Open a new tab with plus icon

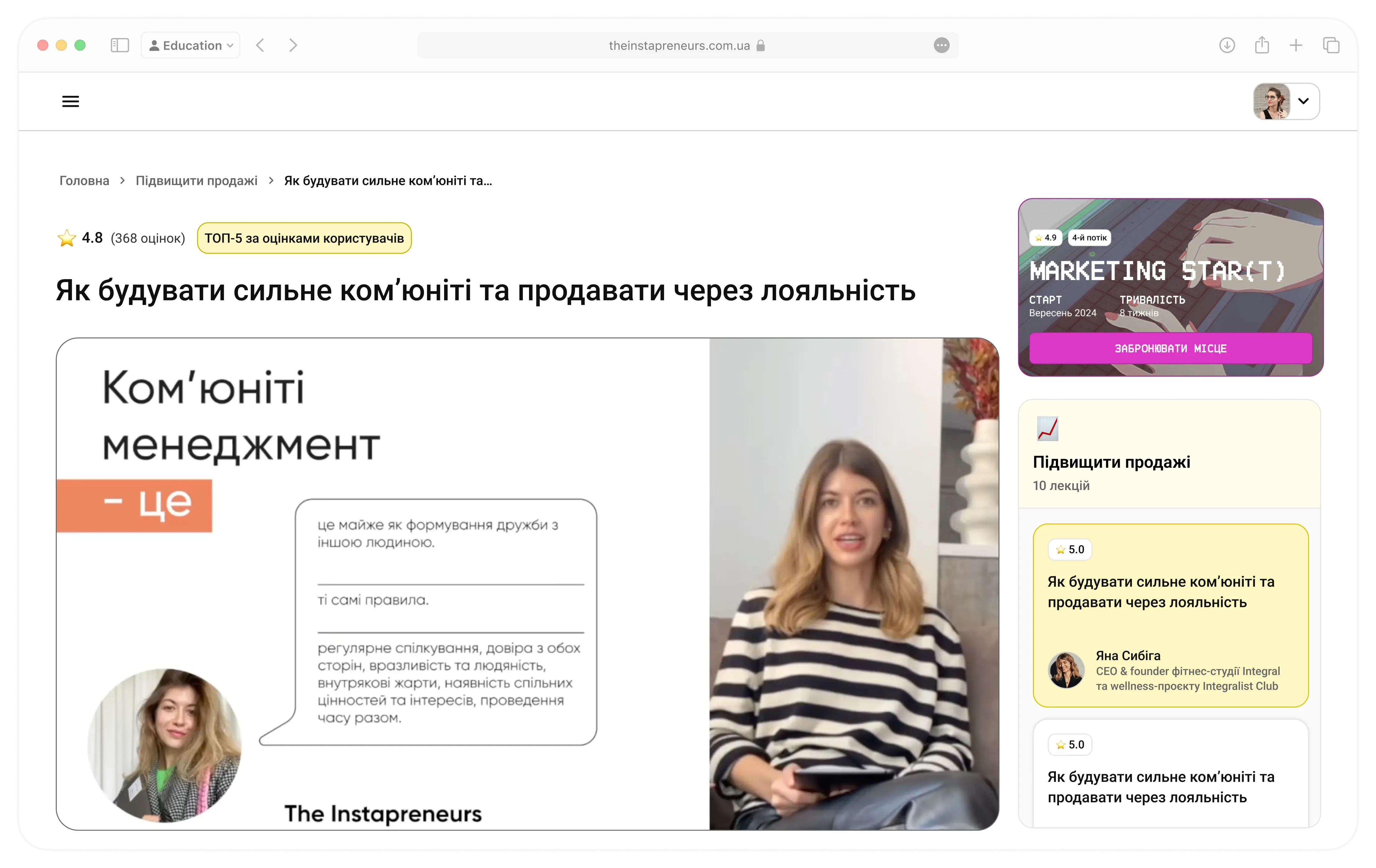tap(1296, 45)
